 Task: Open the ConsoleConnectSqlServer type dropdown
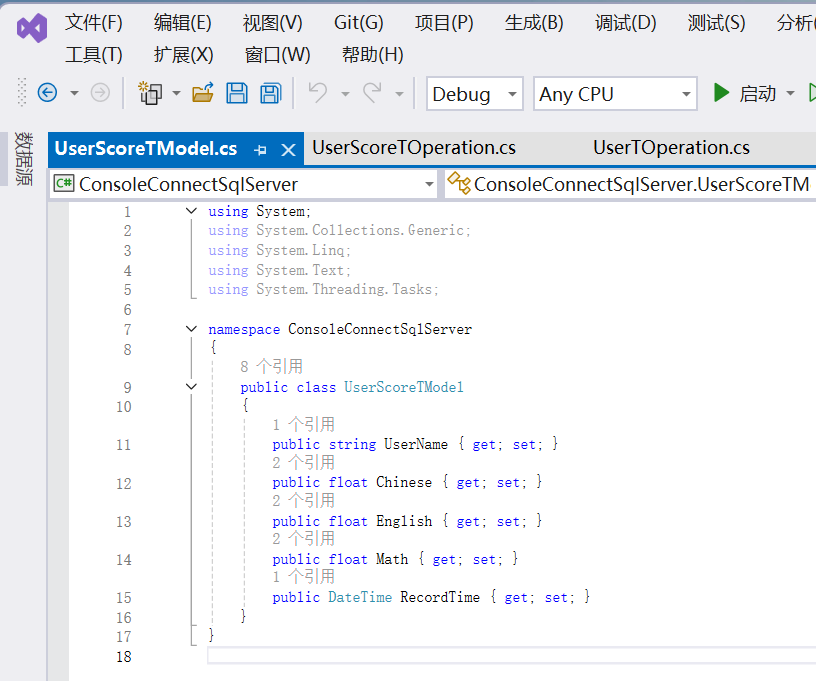(x=430, y=184)
